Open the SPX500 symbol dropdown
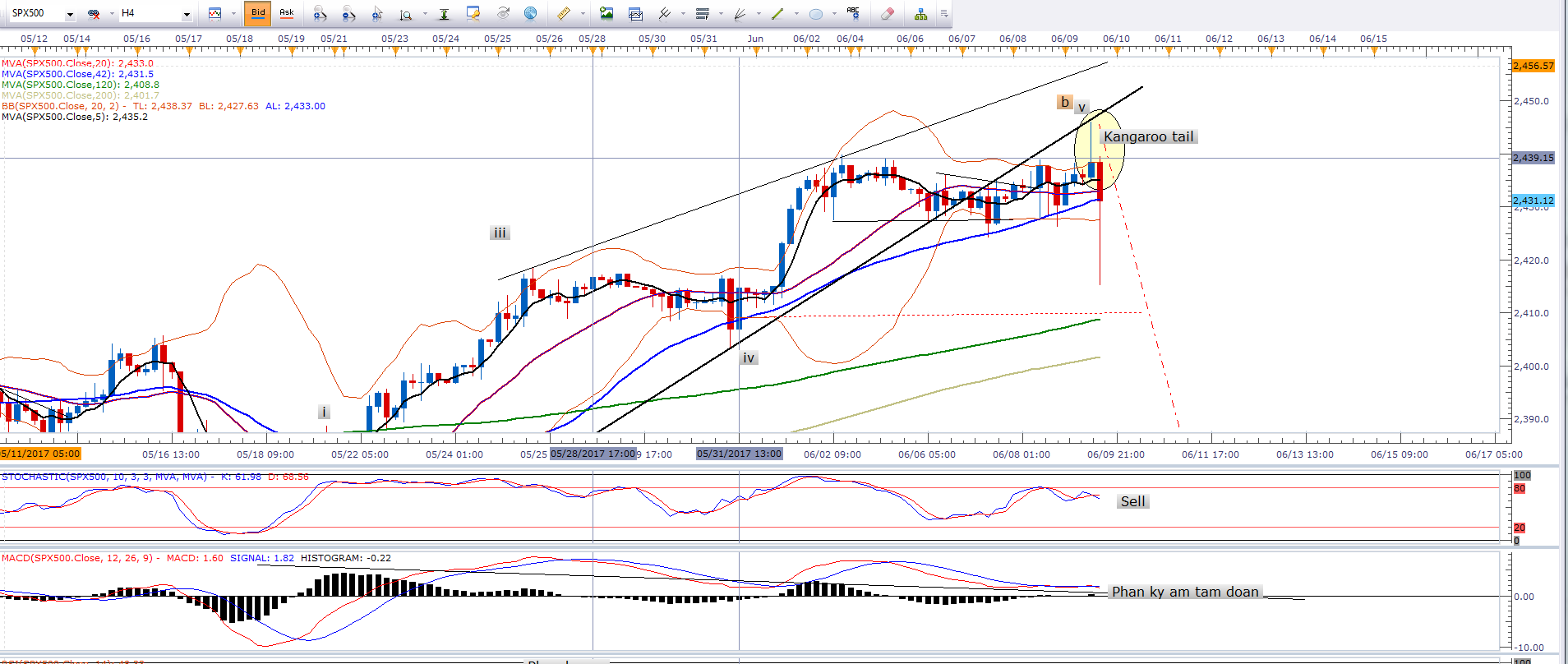This screenshot has height=664, width=1568. click(70, 14)
